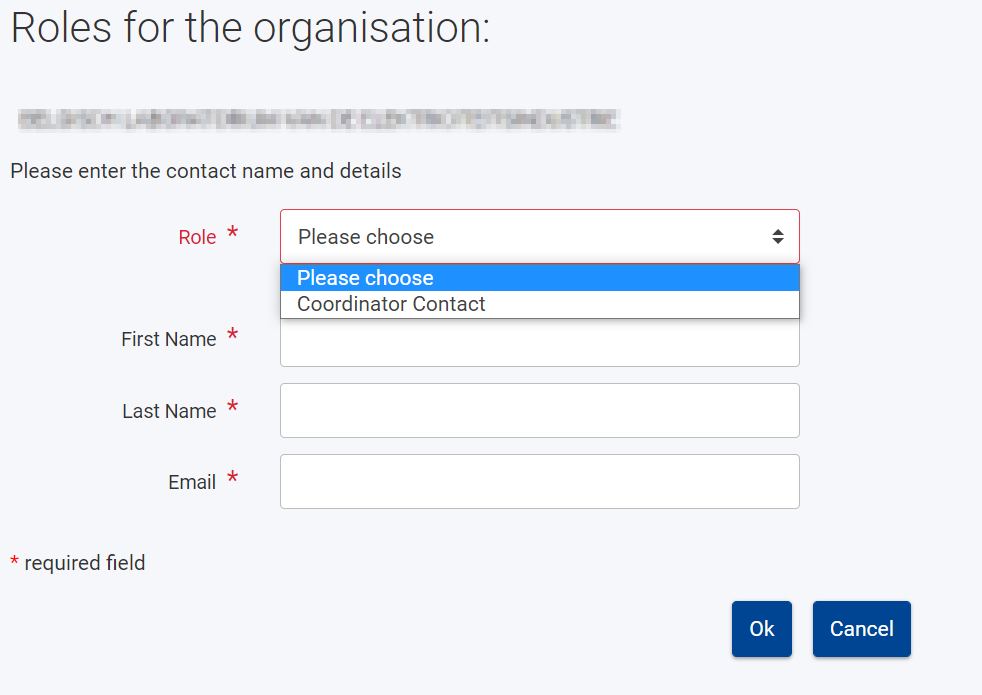This screenshot has height=695, width=982.
Task: Focus the Email input field
Action: click(539, 481)
